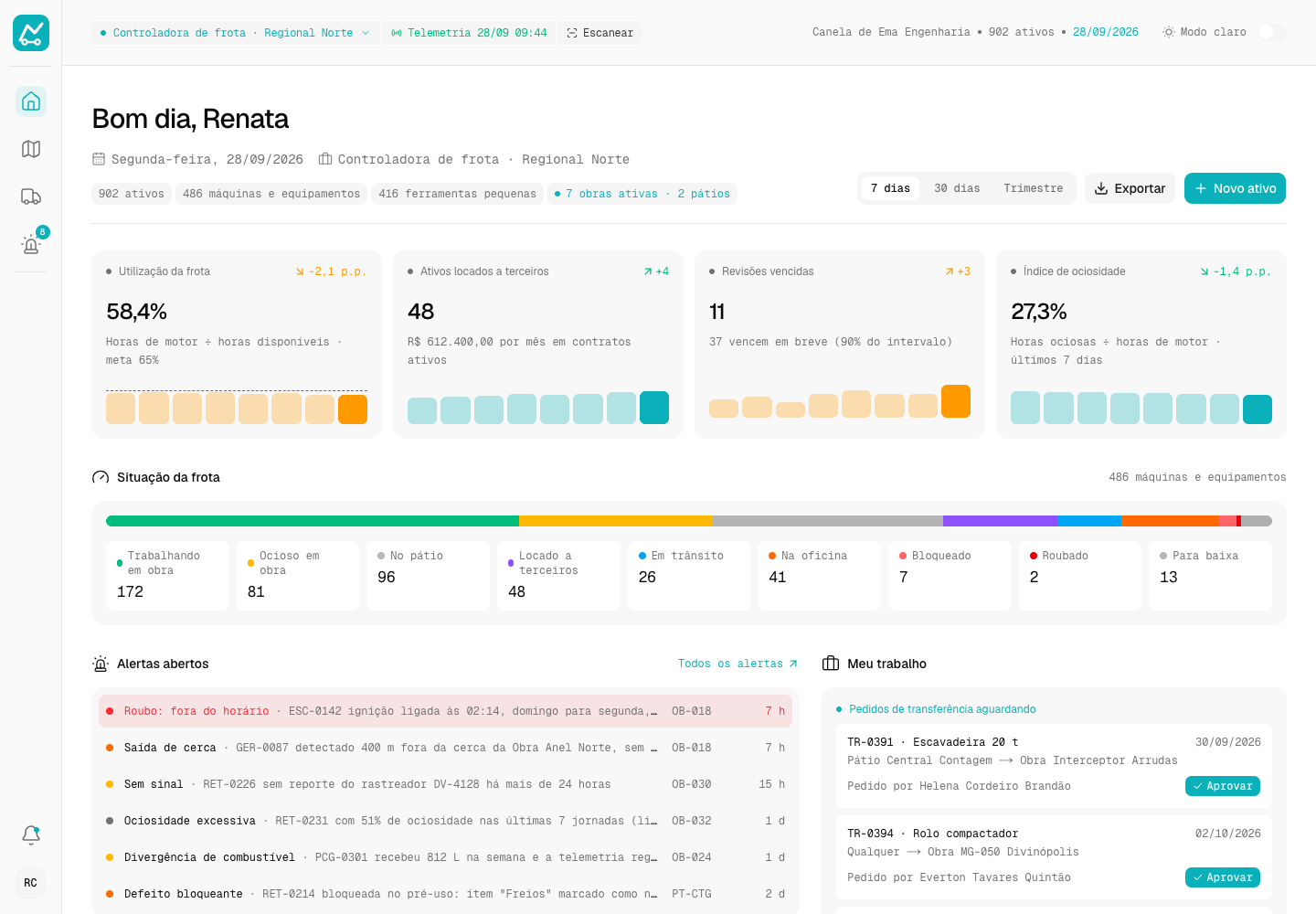1316x914 pixels.
Task: Open the Sem sinal alert row
Action: (445, 784)
